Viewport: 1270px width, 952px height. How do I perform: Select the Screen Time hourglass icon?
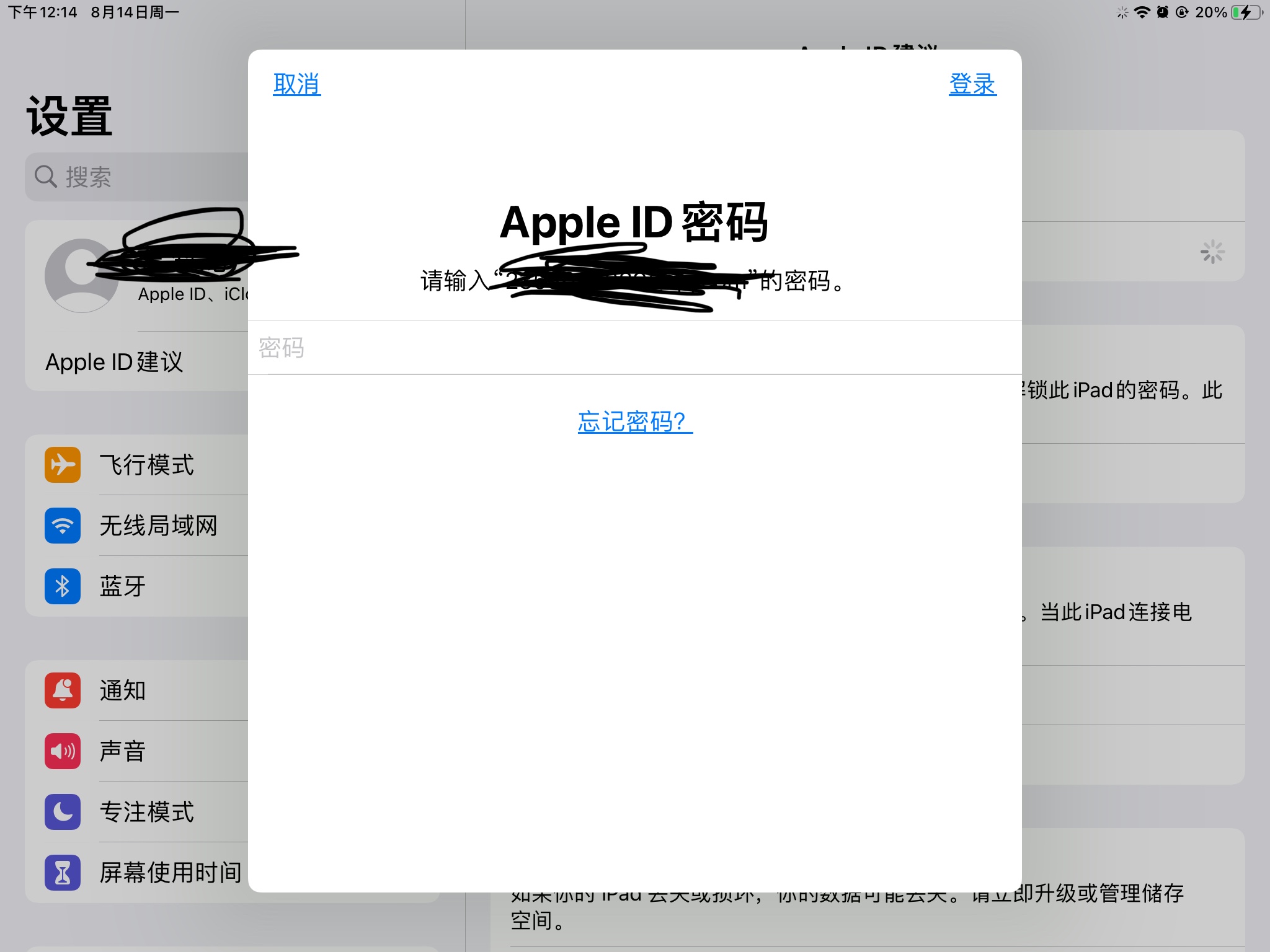click(x=63, y=873)
